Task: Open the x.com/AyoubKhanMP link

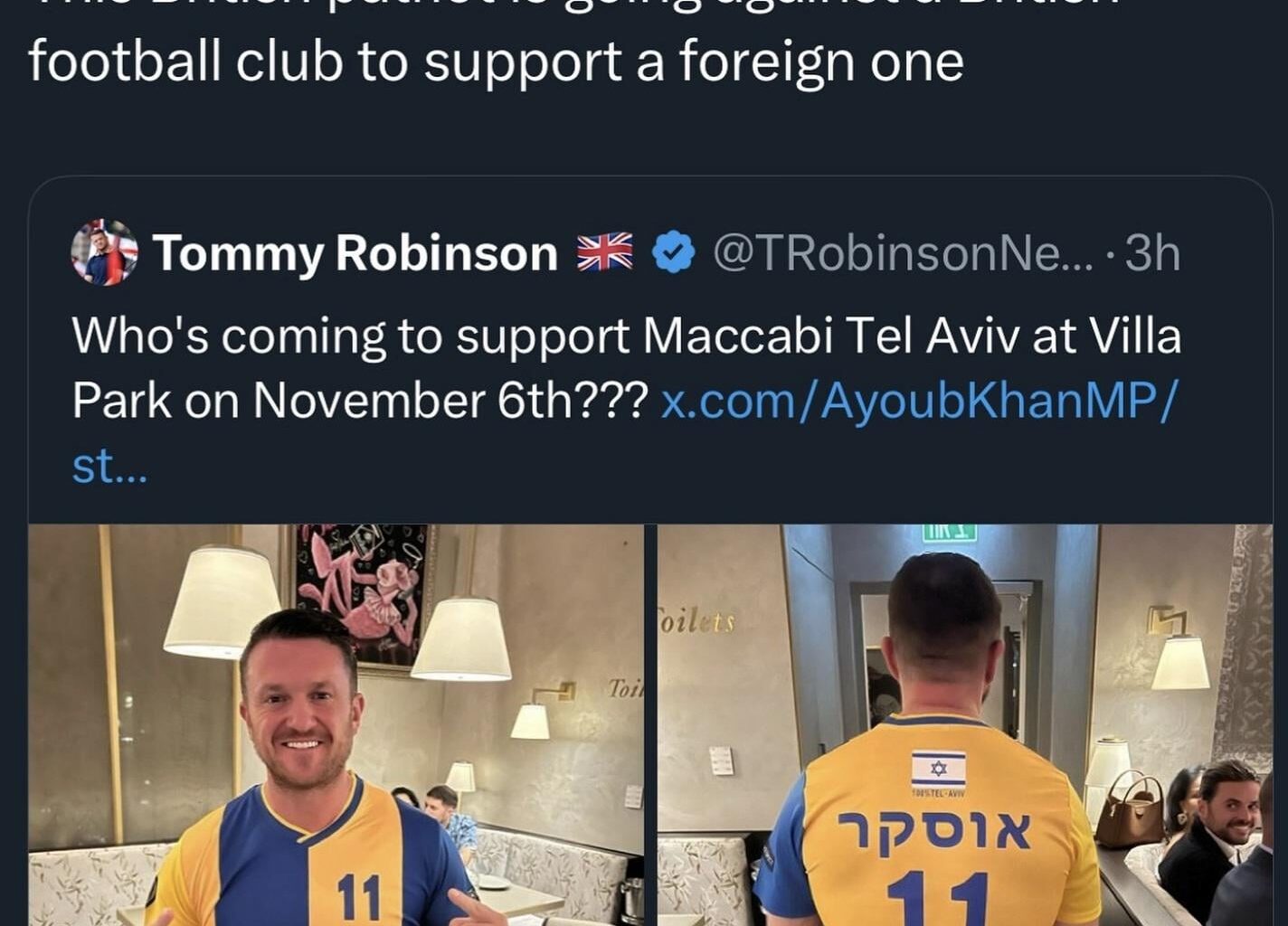Action: pos(920,401)
